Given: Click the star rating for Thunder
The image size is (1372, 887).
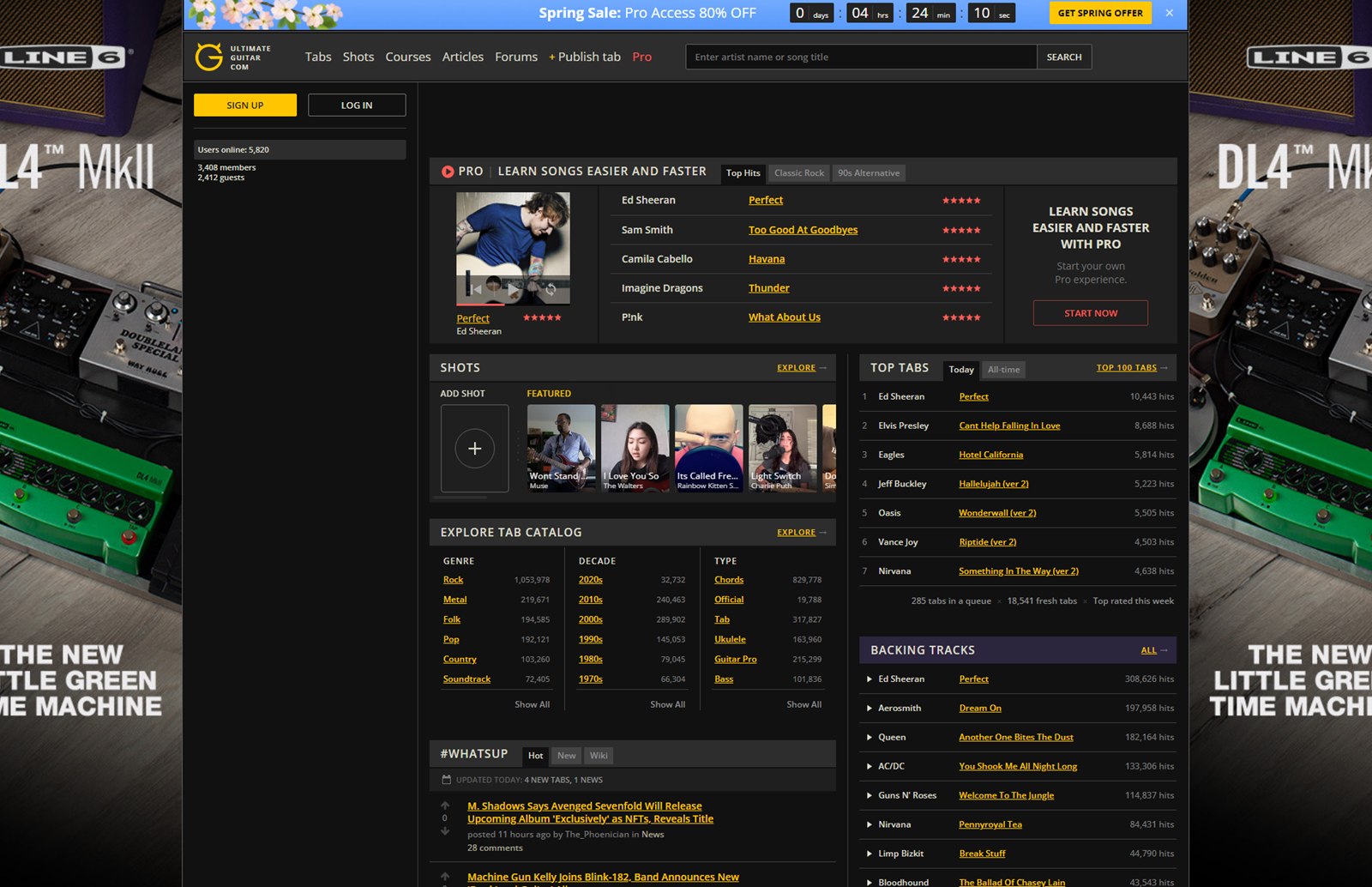Looking at the screenshot, I should pos(961,288).
